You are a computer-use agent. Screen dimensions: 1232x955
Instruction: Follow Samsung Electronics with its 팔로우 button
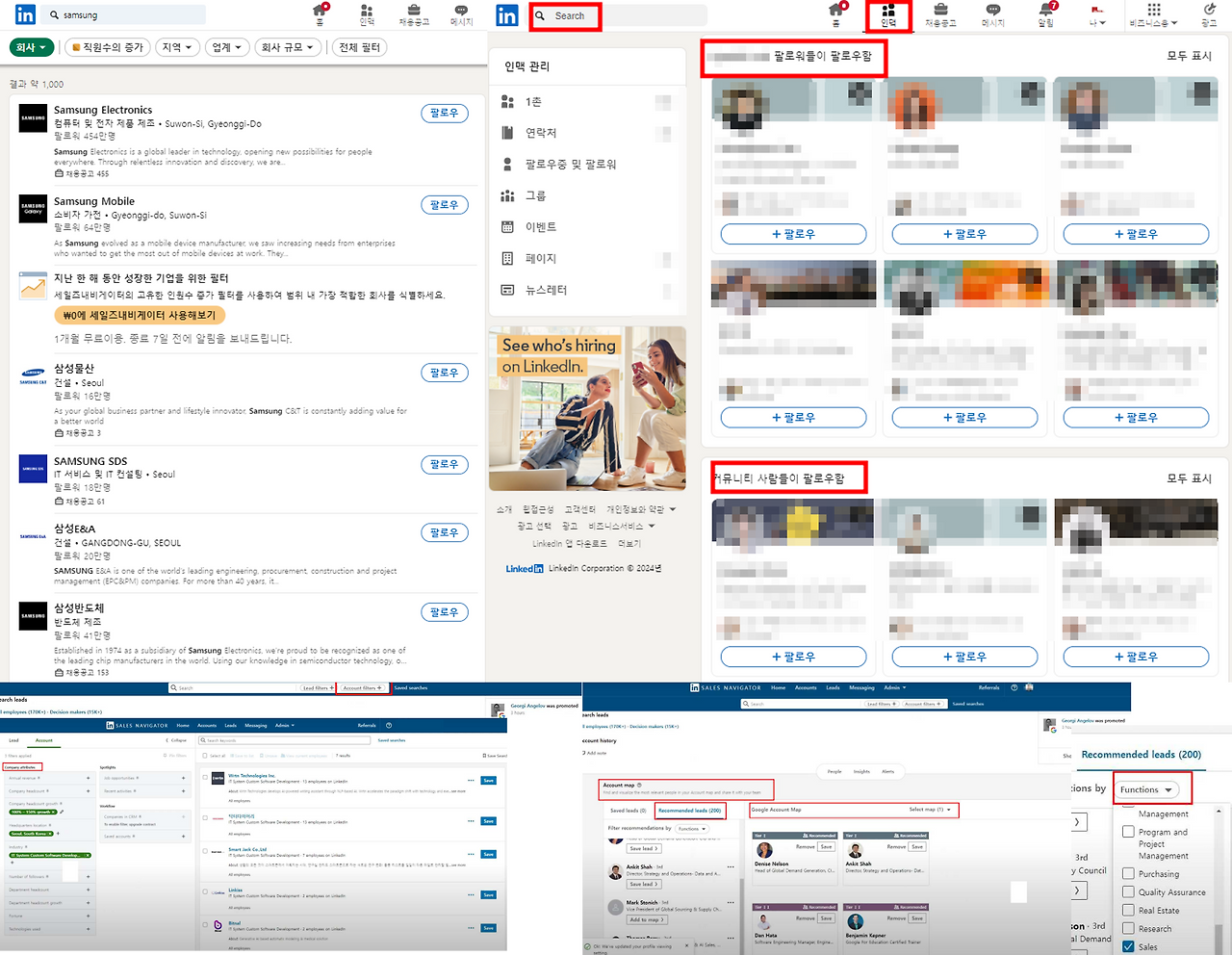pyautogui.click(x=444, y=114)
